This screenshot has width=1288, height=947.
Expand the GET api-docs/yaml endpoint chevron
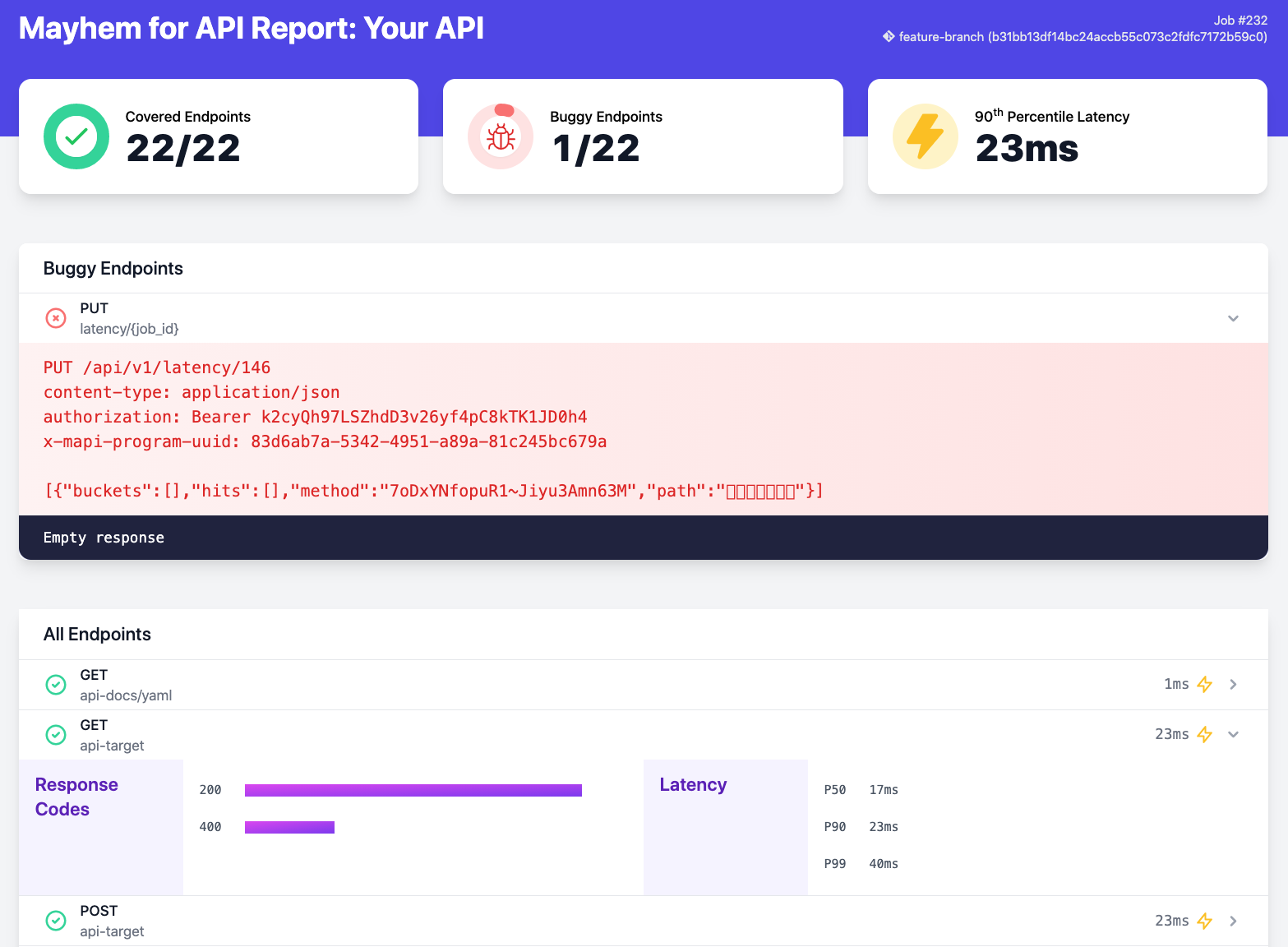point(1233,684)
